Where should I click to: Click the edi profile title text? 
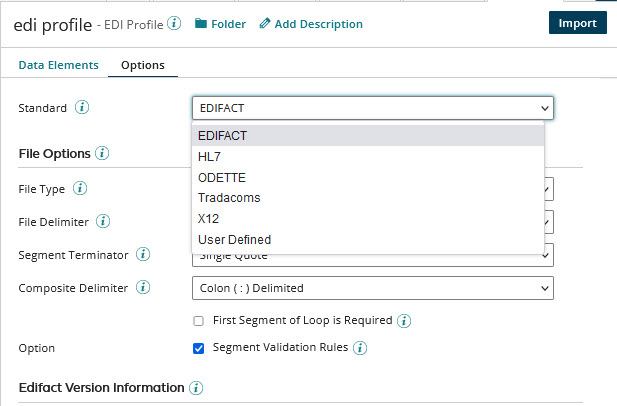(x=53, y=25)
